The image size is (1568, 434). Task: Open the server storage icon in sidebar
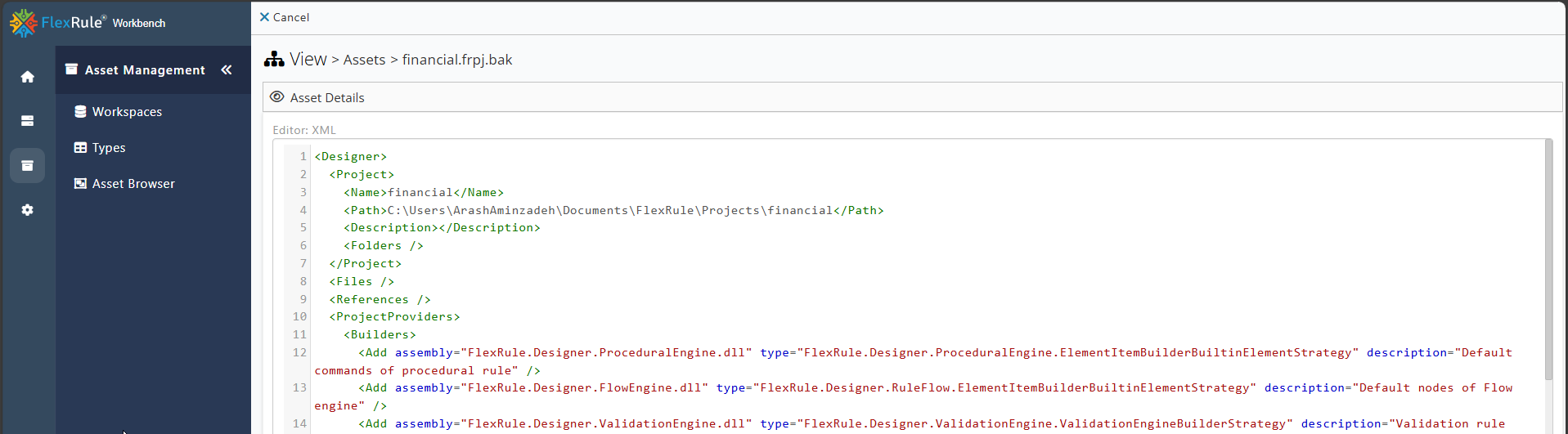click(27, 121)
